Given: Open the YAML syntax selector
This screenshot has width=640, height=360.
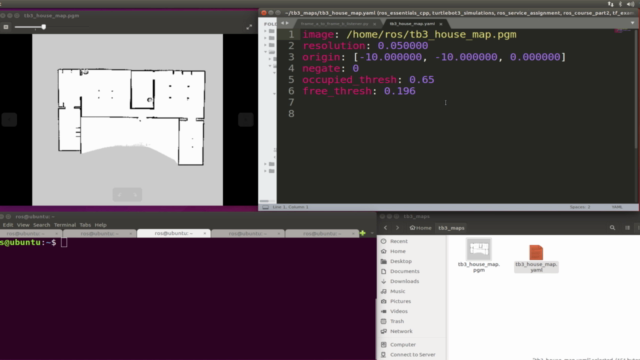Looking at the screenshot, I should point(617,207).
